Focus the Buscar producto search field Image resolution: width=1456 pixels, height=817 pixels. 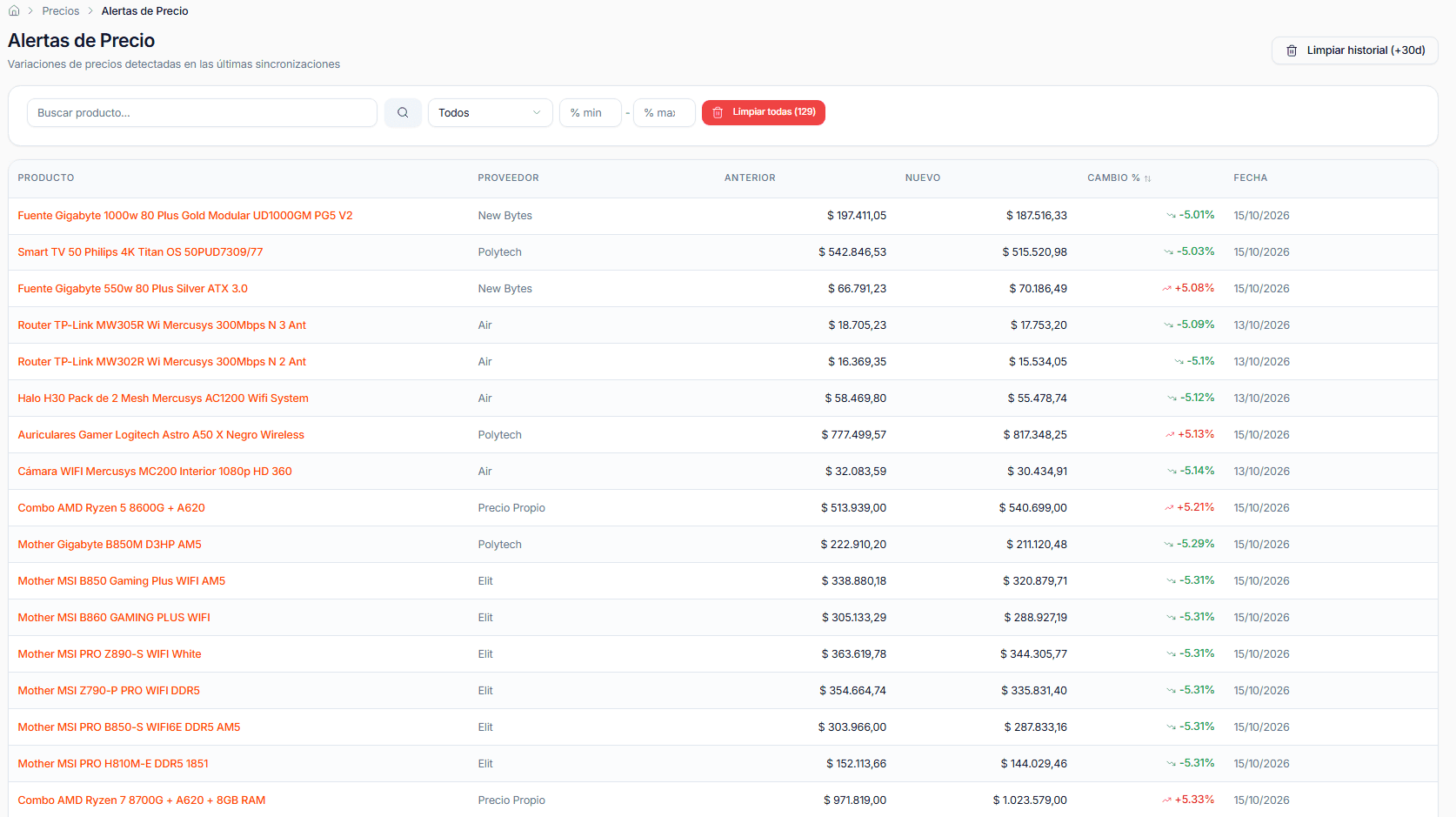coord(202,113)
